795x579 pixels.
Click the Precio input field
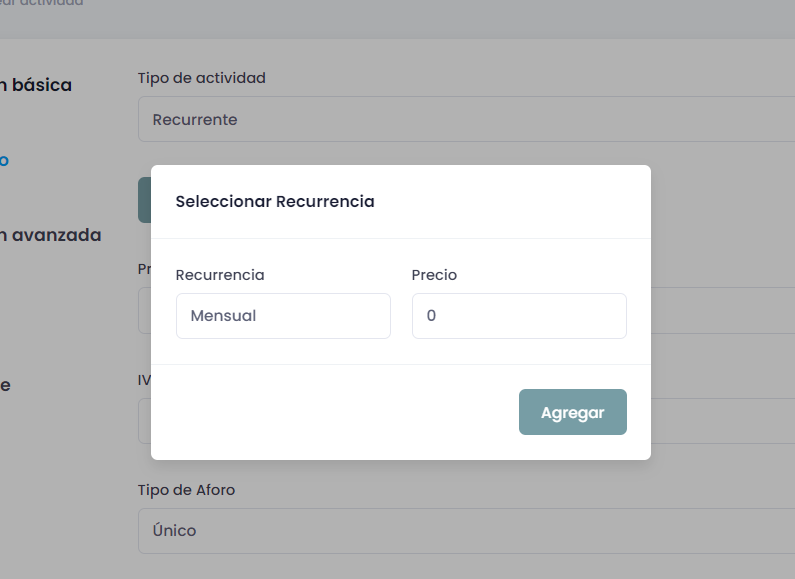(519, 316)
